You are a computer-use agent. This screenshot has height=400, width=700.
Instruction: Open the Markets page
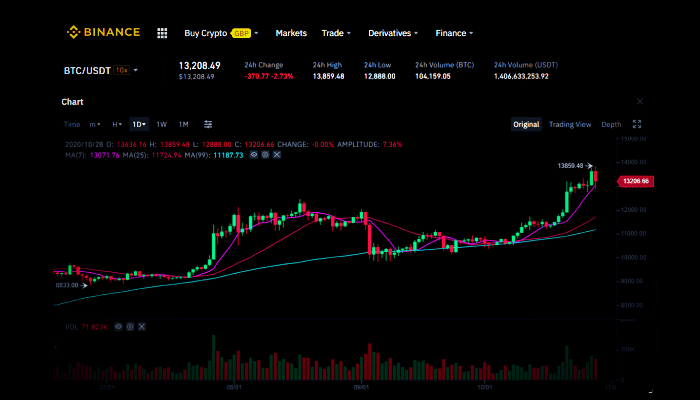(291, 33)
